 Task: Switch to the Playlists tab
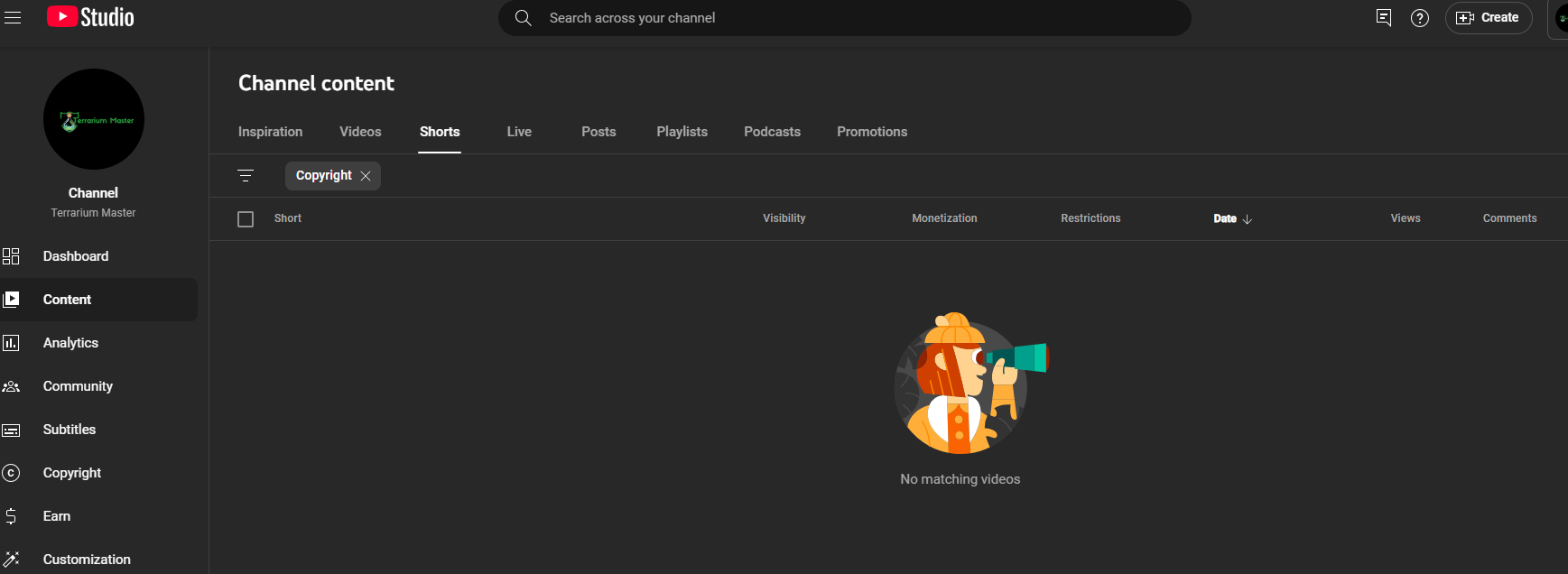[682, 132]
